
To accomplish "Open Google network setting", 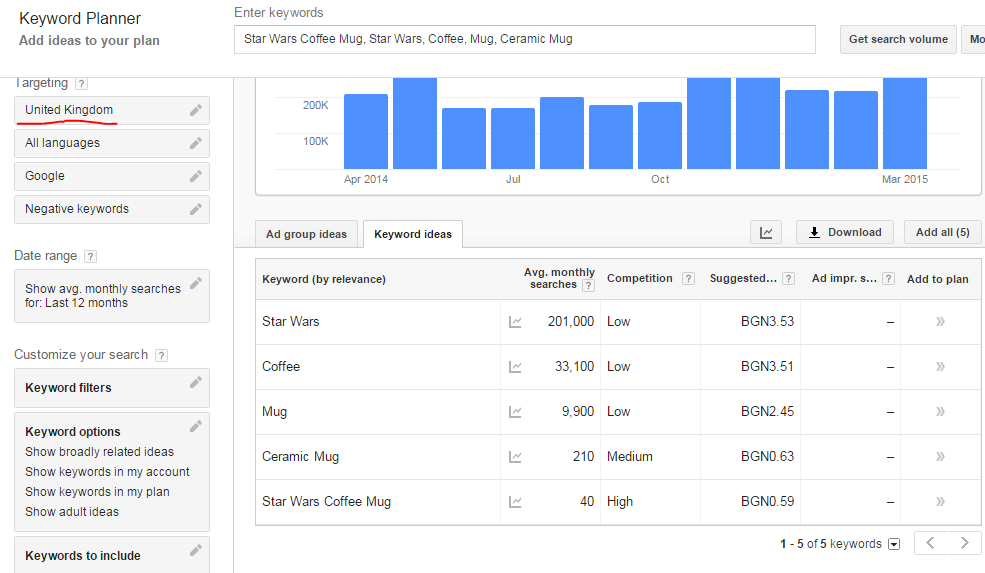I will 112,177.
